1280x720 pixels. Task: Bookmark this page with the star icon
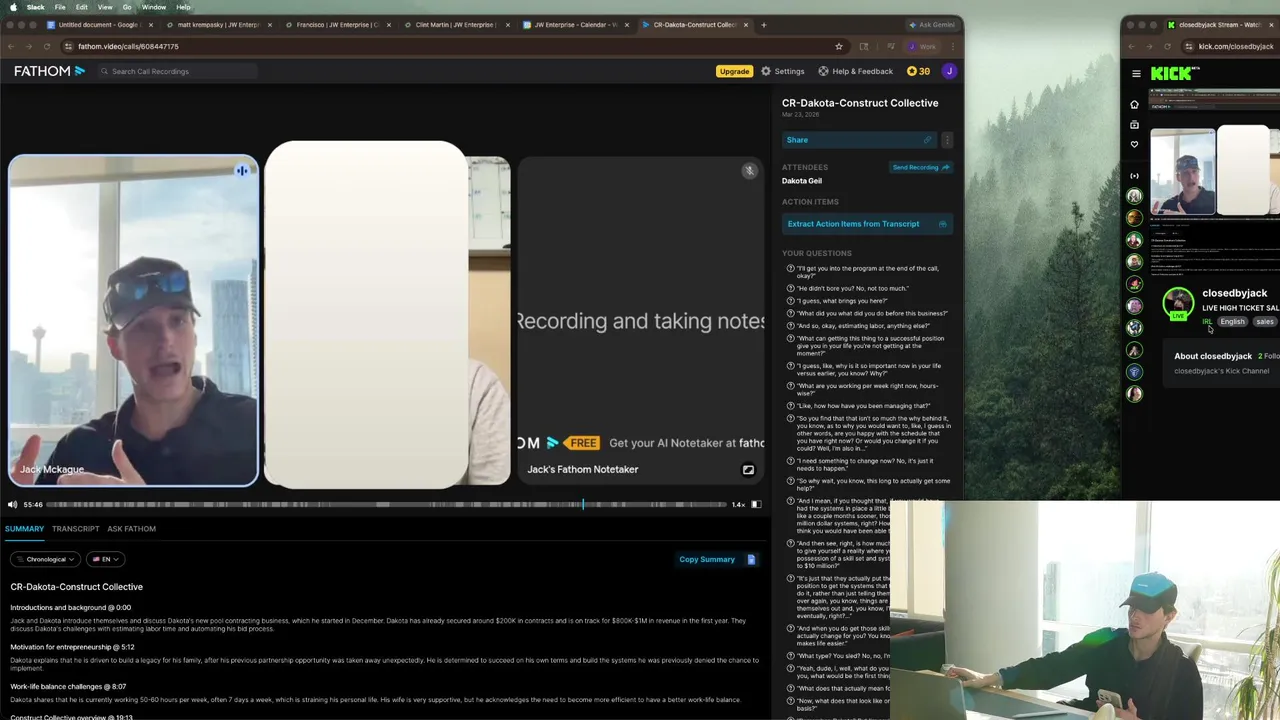tap(838, 46)
